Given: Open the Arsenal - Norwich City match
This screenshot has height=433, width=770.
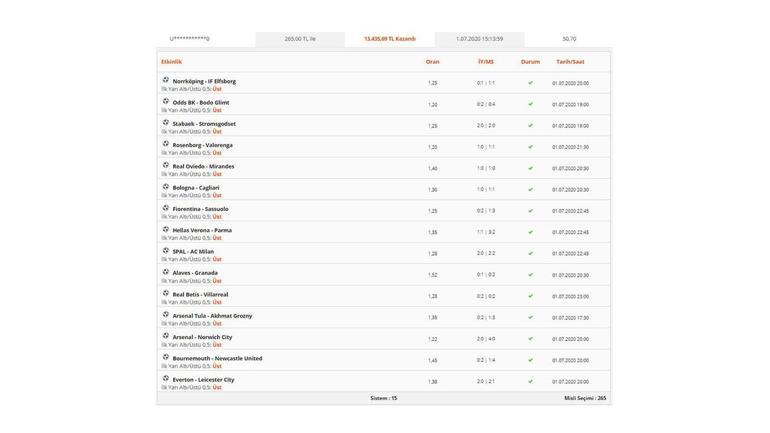Looking at the screenshot, I should pyautogui.click(x=202, y=337).
